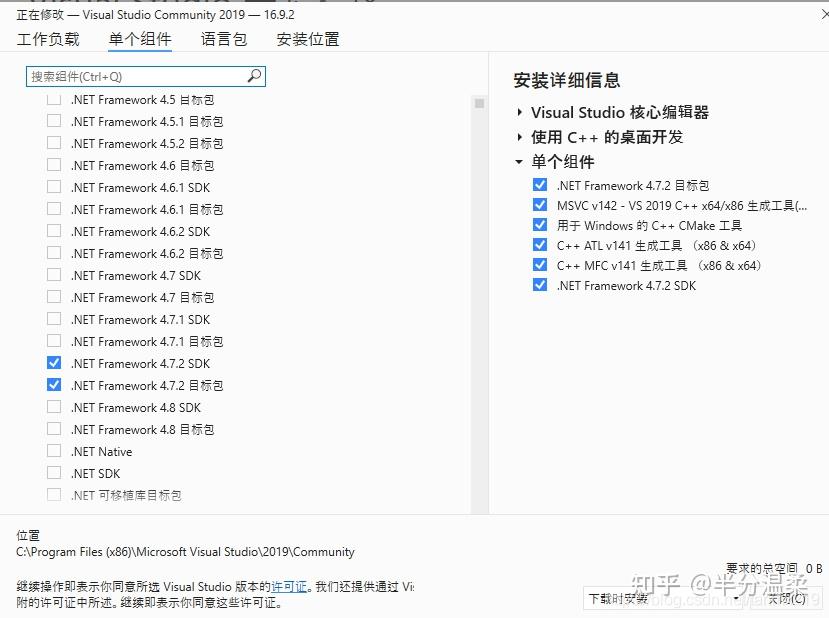
Task: Enable the .NET Framework 4.6 目标包 checkbox
Action: (x=54, y=165)
